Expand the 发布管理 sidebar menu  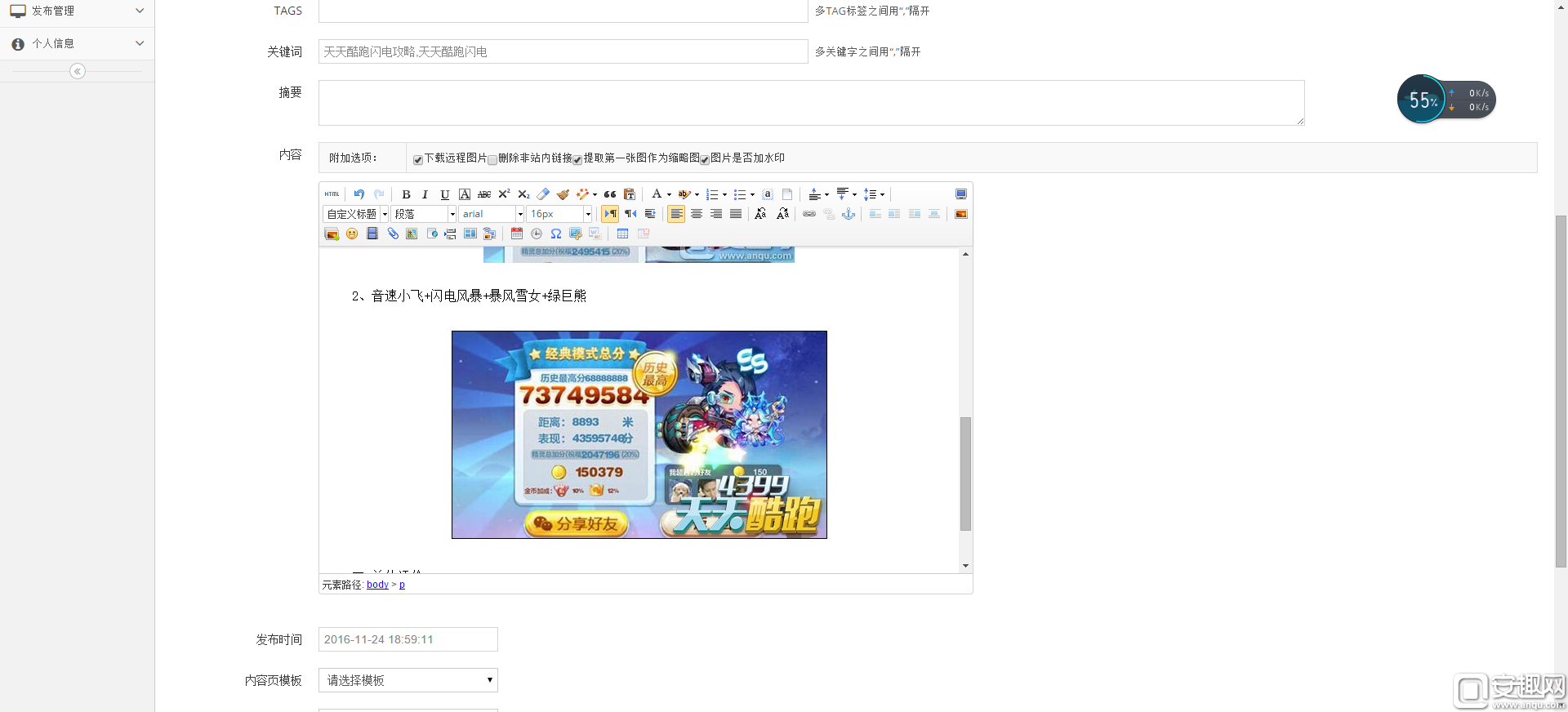77,11
